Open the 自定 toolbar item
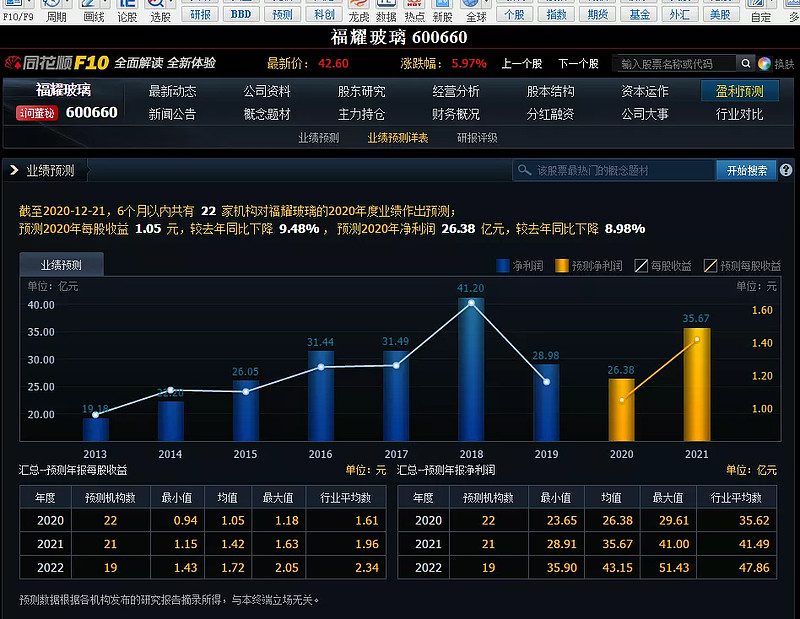 click(x=761, y=12)
